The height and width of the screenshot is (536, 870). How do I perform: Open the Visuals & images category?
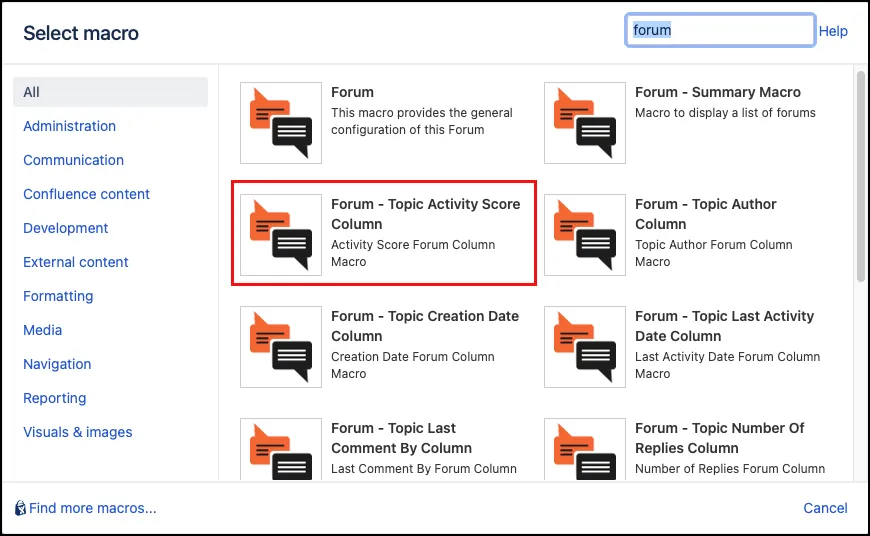coord(78,432)
